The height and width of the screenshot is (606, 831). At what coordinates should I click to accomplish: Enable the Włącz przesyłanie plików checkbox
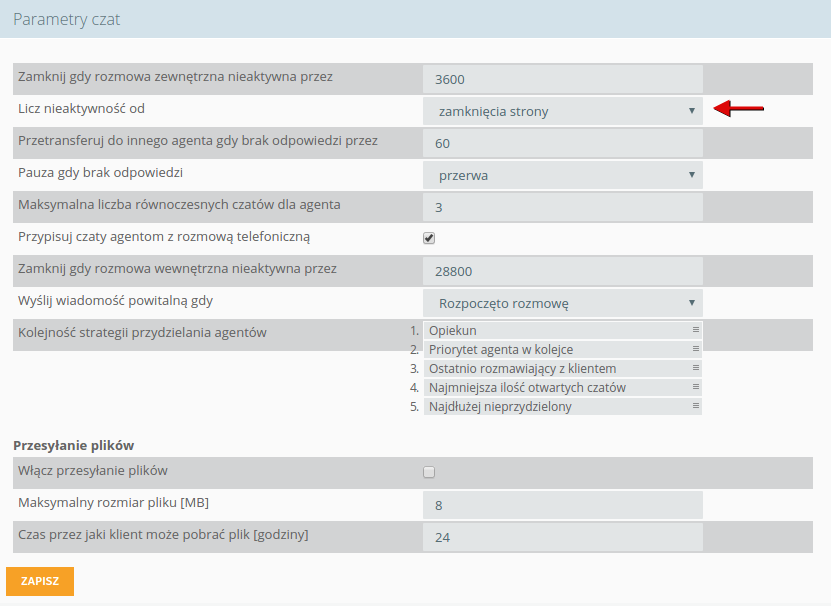[x=429, y=472]
